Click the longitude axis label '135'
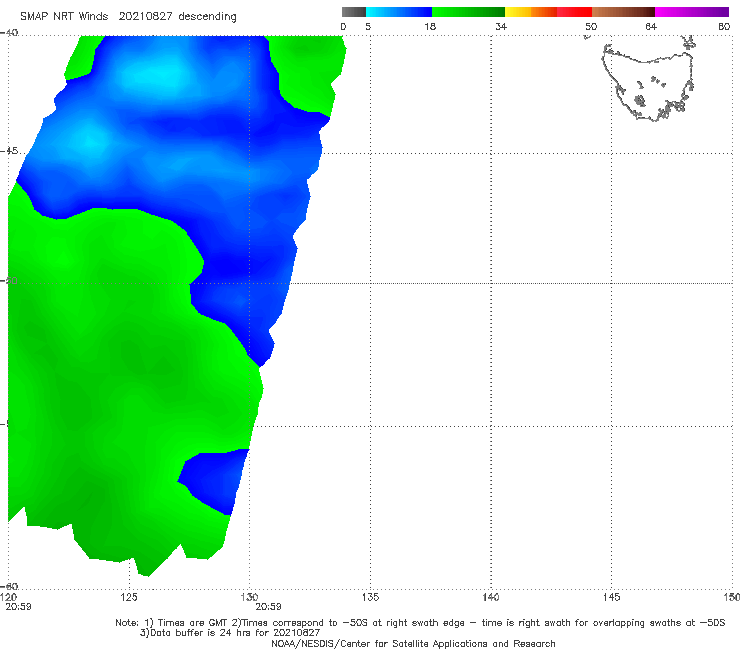The height and width of the screenshot is (650, 740). pos(370,597)
